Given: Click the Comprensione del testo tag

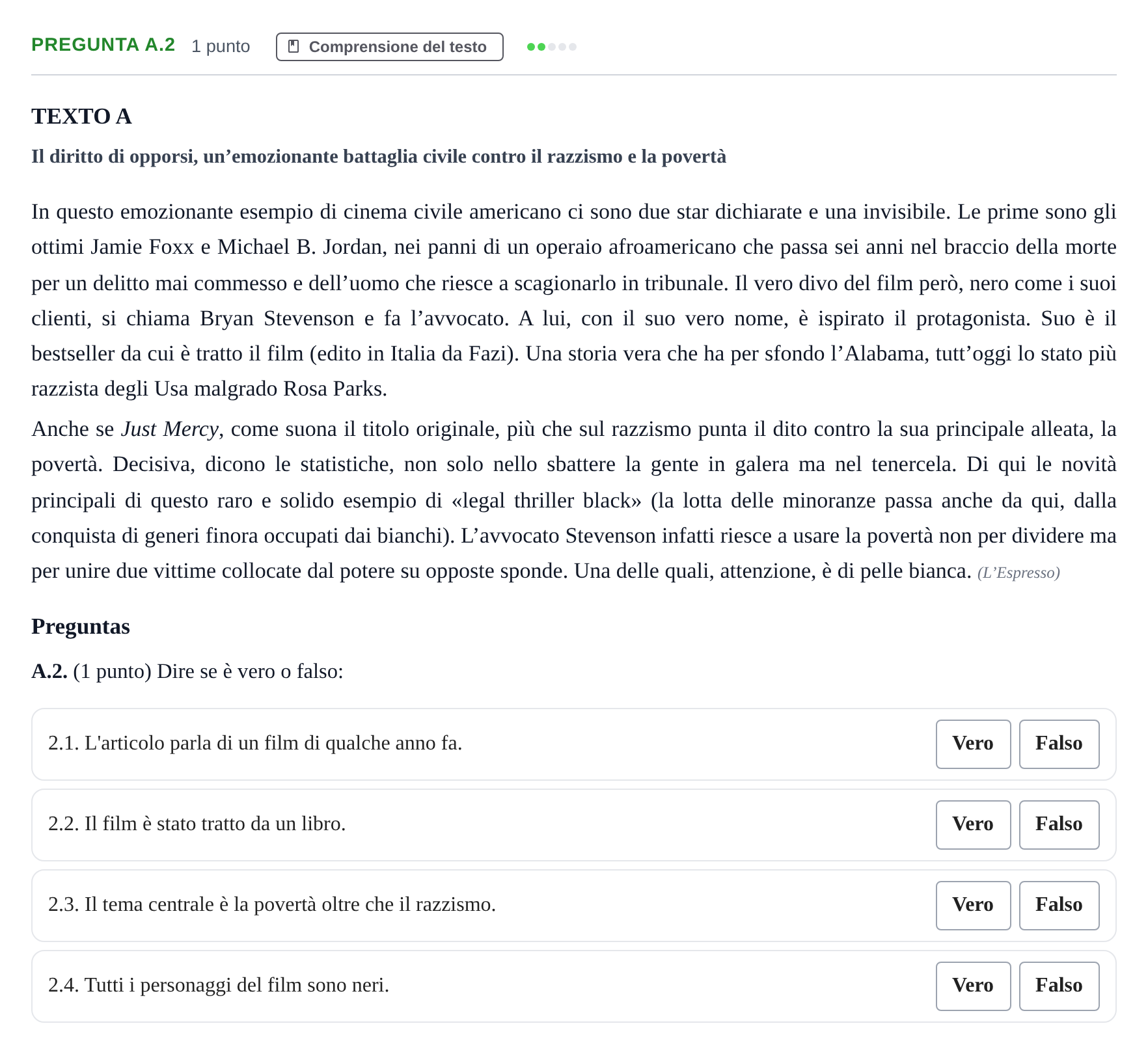Looking at the screenshot, I should [x=389, y=47].
